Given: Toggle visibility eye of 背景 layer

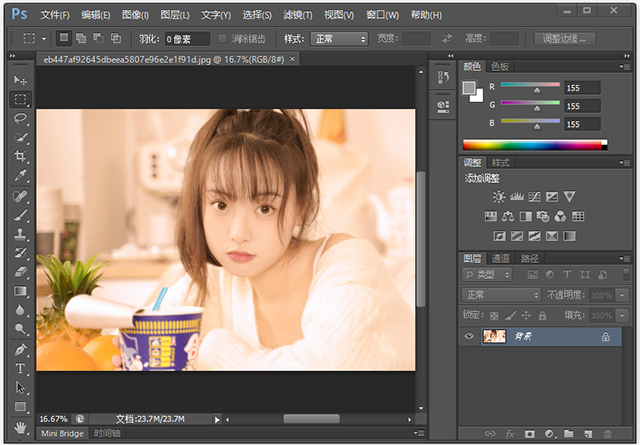Looking at the screenshot, I should click(x=469, y=338).
